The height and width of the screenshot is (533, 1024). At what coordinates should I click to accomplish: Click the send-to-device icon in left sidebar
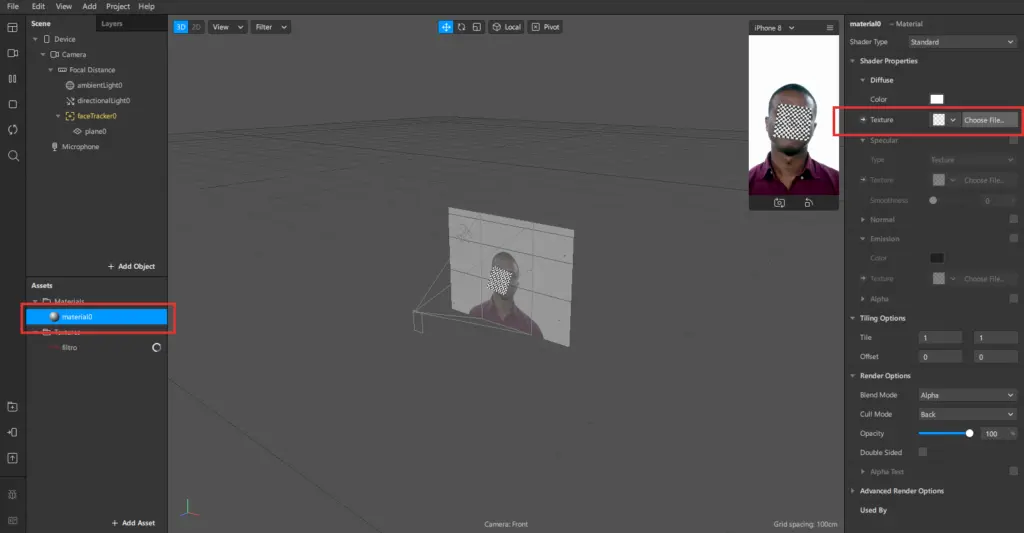pyautogui.click(x=12, y=432)
